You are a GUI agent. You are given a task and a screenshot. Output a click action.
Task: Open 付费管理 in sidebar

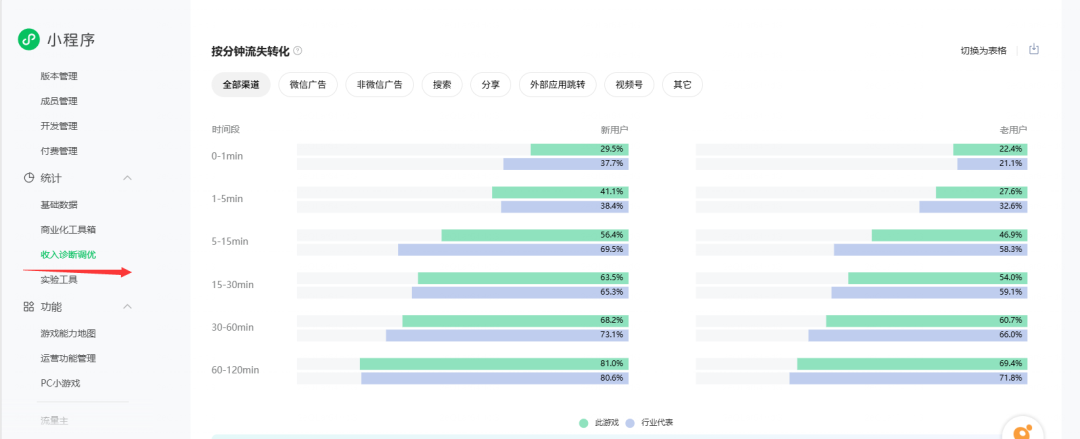[x=59, y=151]
